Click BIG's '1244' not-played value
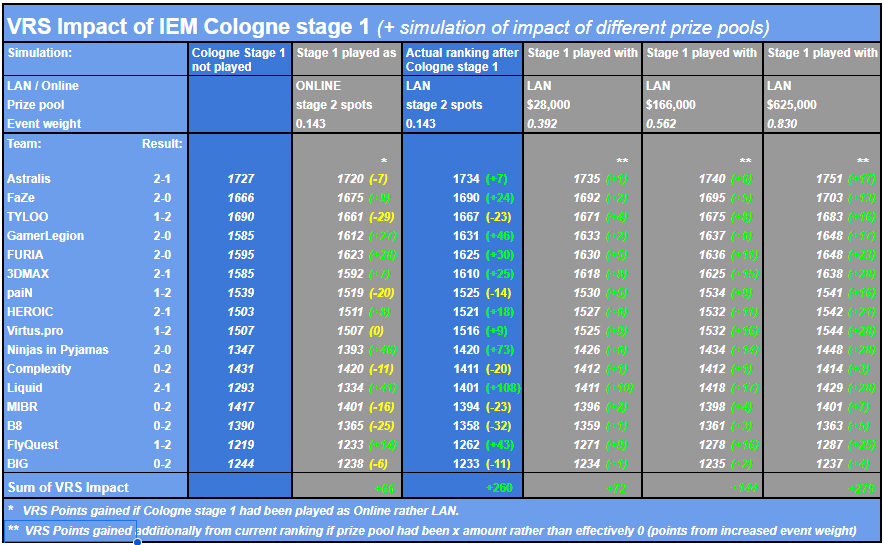 (x=241, y=464)
